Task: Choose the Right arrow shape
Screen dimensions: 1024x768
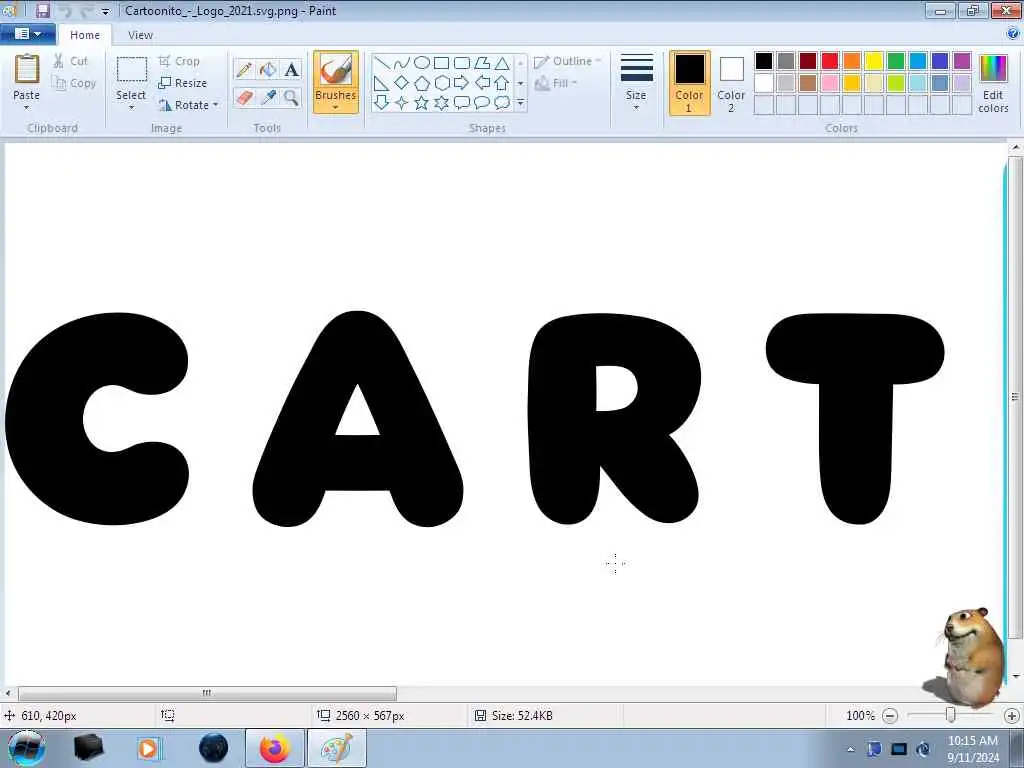Action: 462,83
